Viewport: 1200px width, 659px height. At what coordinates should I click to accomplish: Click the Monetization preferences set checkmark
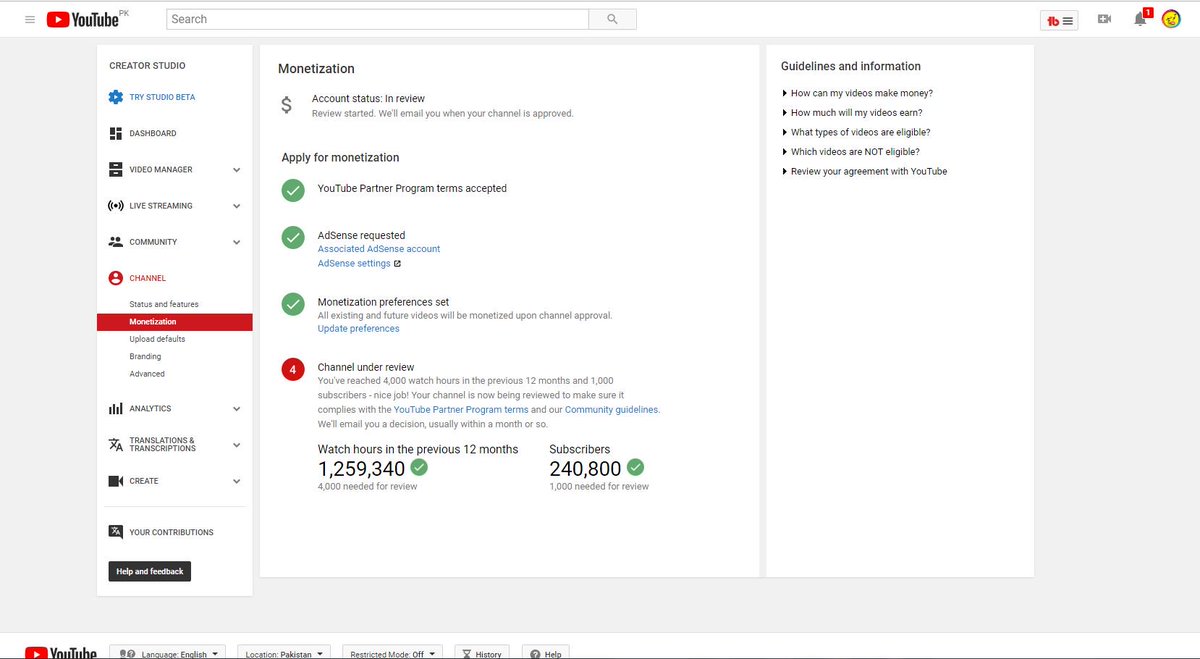293,304
